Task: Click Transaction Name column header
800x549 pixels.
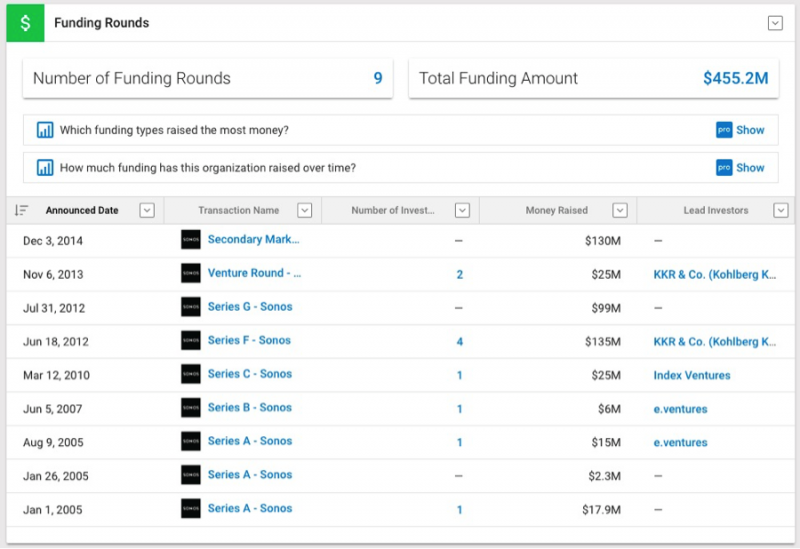Action: (x=239, y=210)
